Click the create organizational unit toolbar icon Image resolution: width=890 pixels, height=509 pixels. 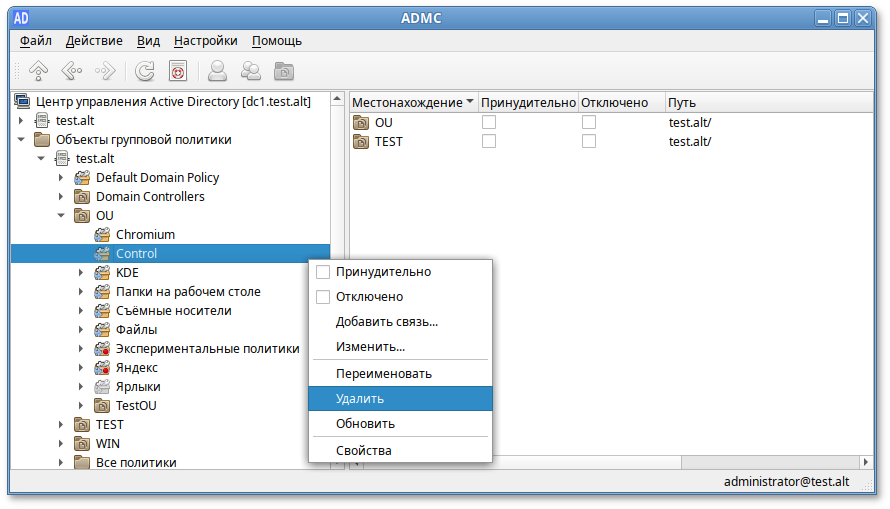[285, 71]
